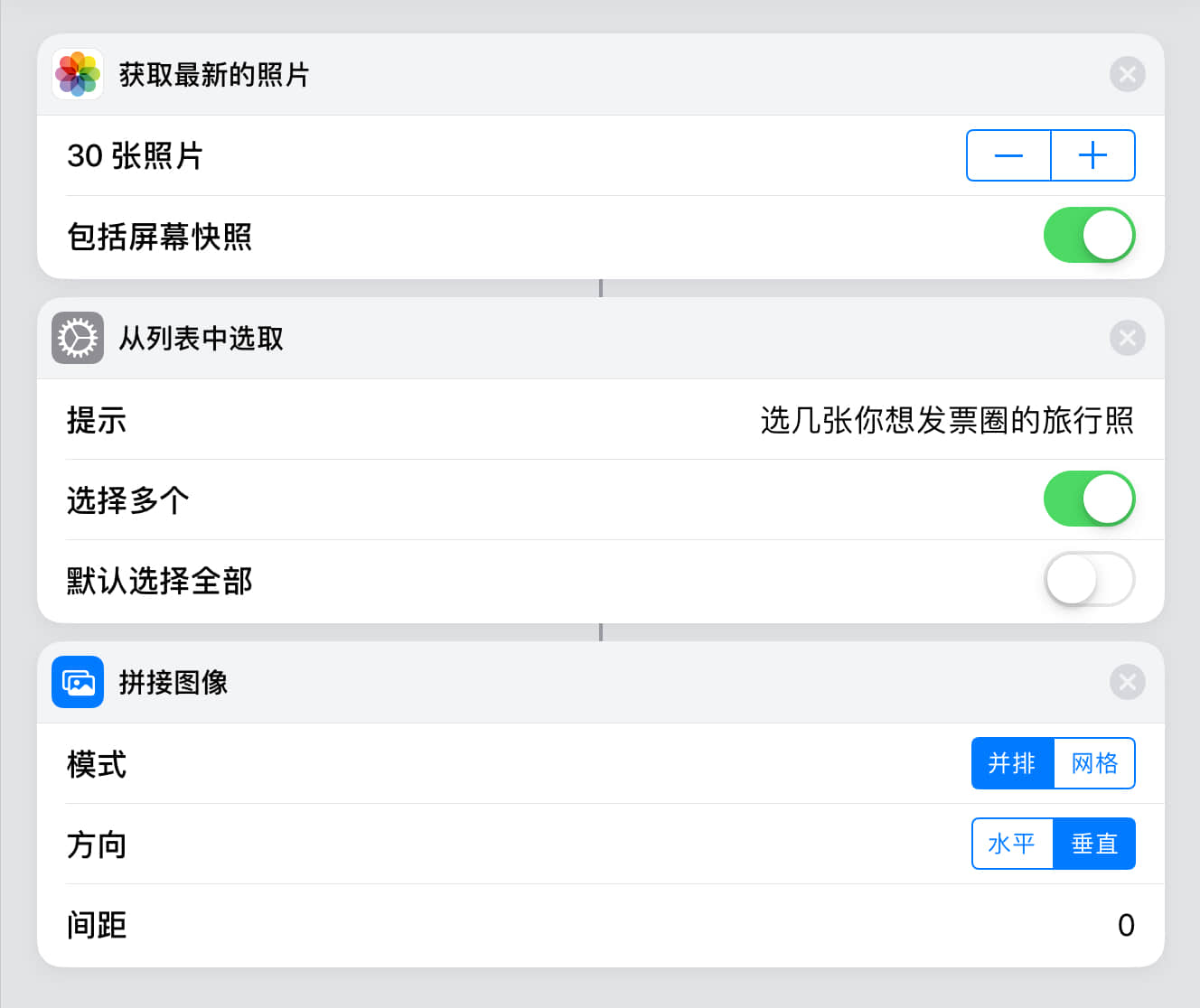Click the 获取最新的照片 action title

(214, 74)
